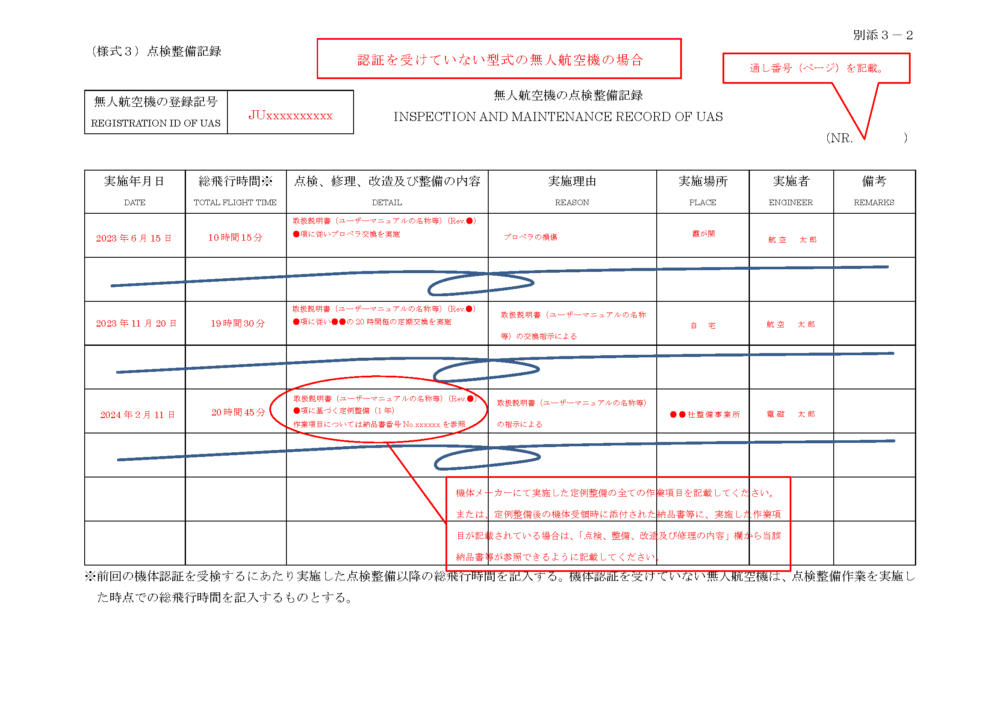Image resolution: width=1000 pixels, height=707 pixels.
Task: Click the 'PLACE' column subheader
Action: pyautogui.click(x=703, y=203)
